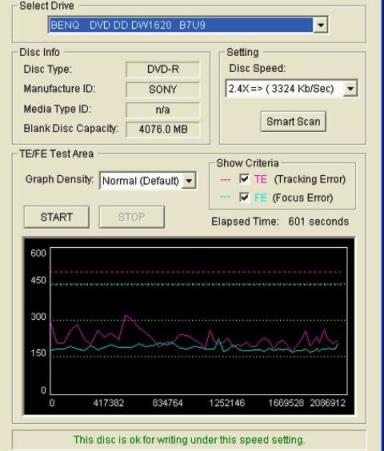Viewport: 384px width, 451px height.
Task: Click the Smart Scan button
Action: 293,122
